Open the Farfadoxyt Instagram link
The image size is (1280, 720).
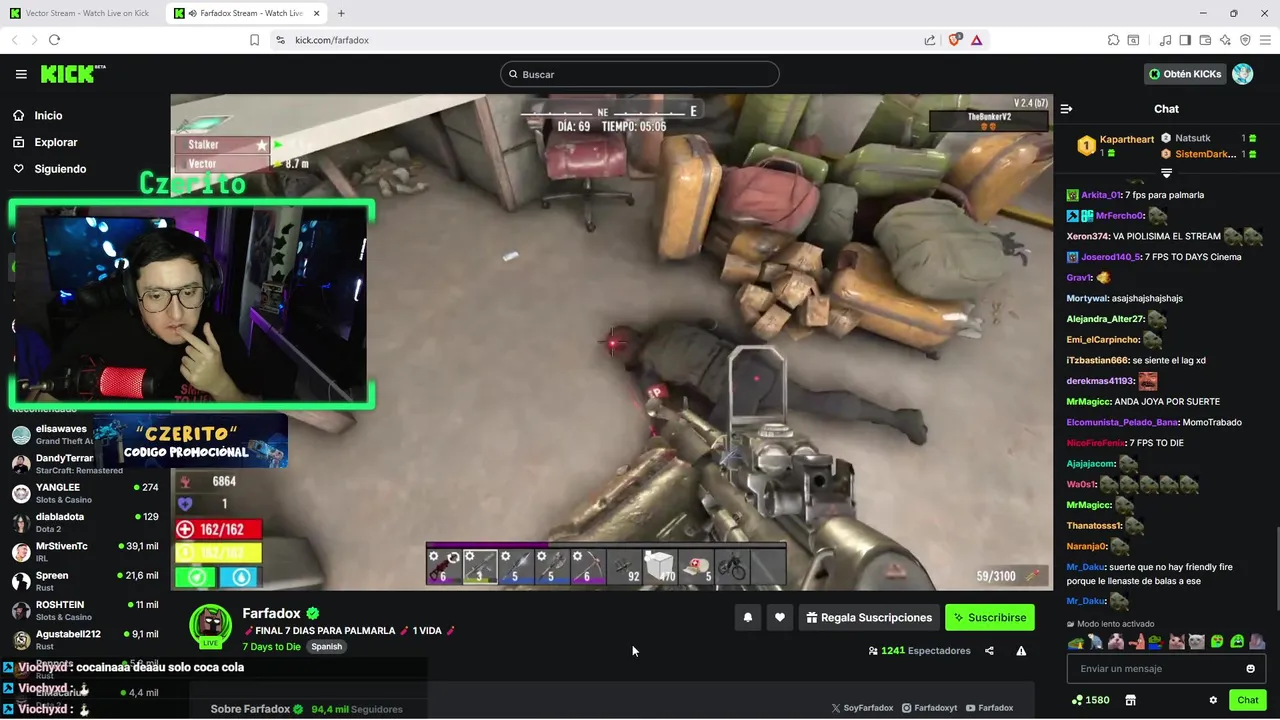[x=929, y=708]
